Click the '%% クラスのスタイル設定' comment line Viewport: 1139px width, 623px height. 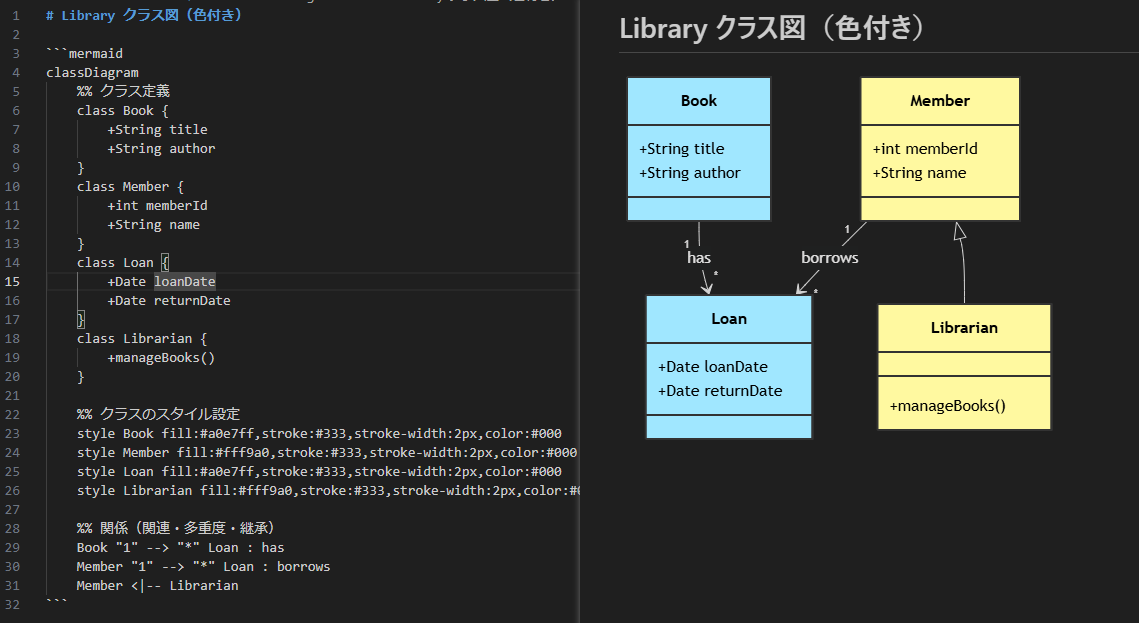pos(158,415)
